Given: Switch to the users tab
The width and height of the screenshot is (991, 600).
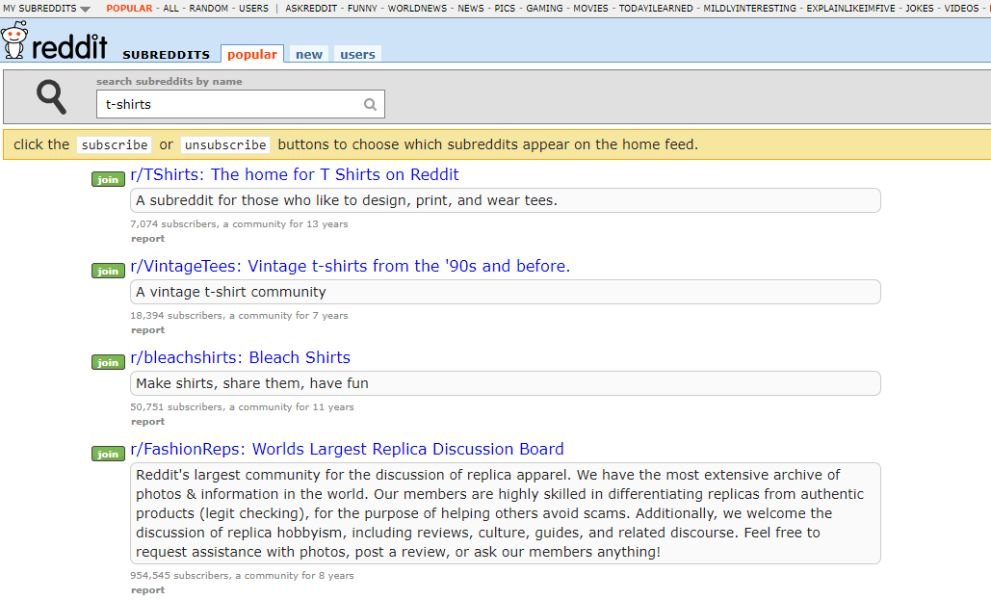Looking at the screenshot, I should point(358,54).
